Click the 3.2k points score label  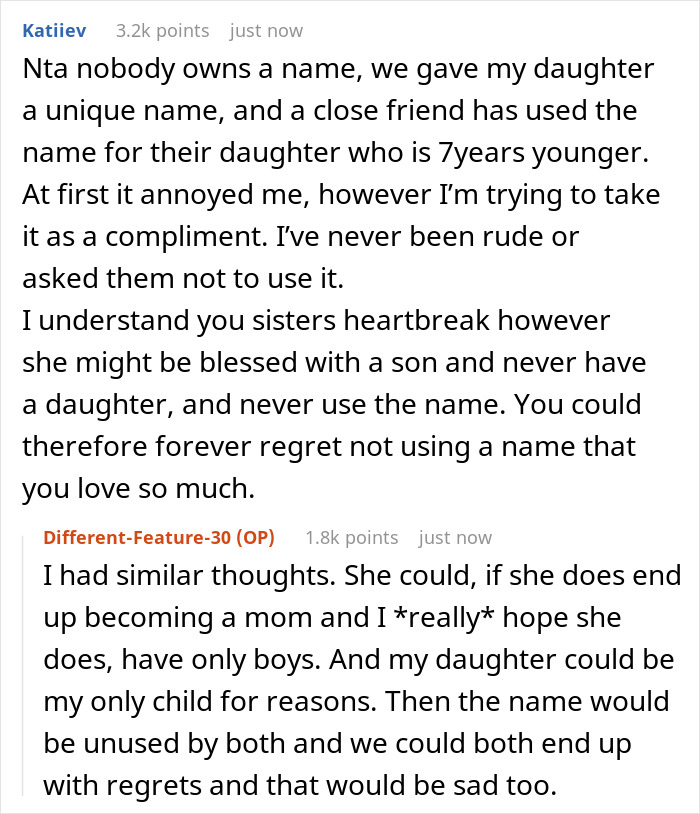pyautogui.click(x=163, y=31)
